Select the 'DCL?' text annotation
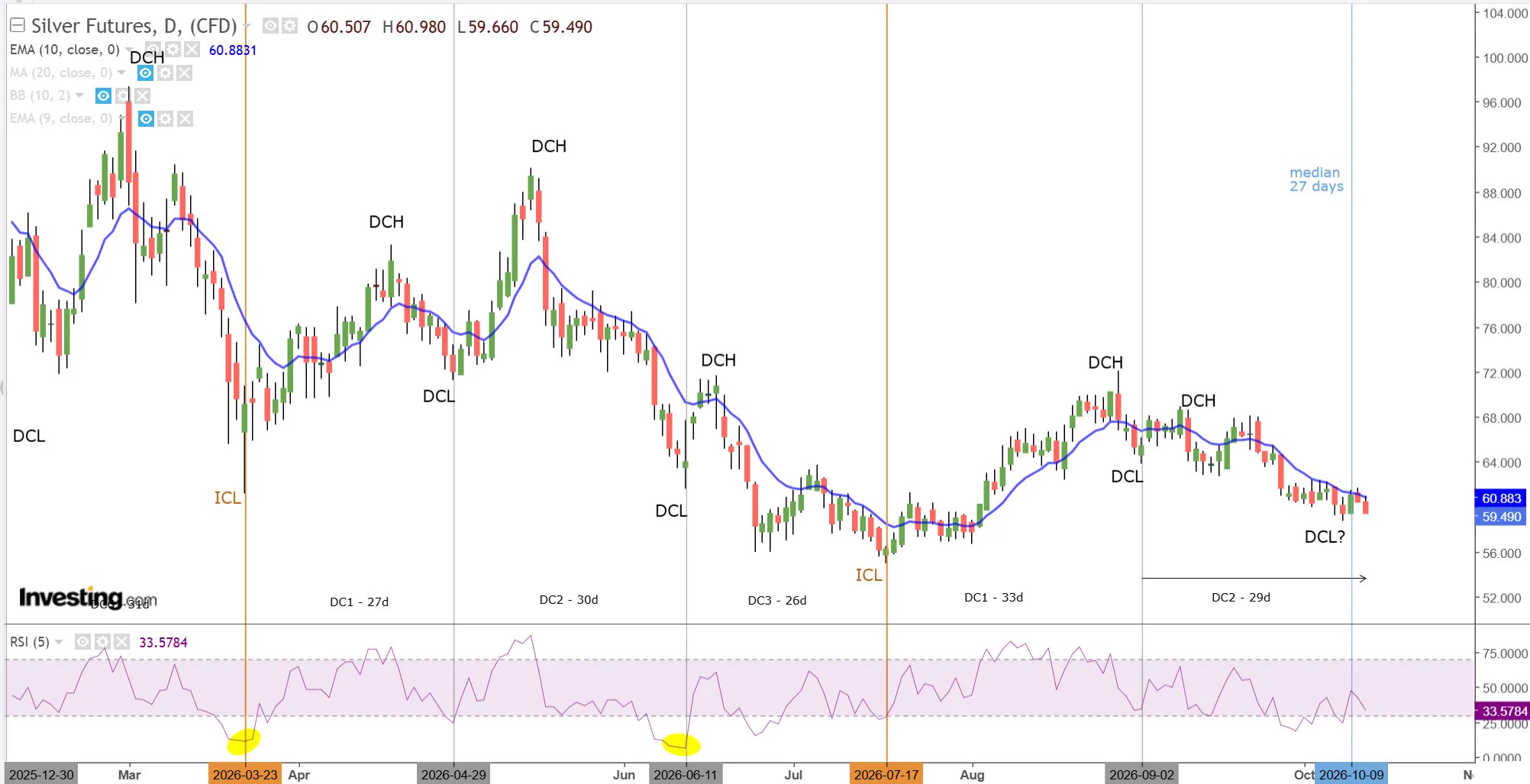Viewport: 1530px width, 784px height. coord(1325,537)
